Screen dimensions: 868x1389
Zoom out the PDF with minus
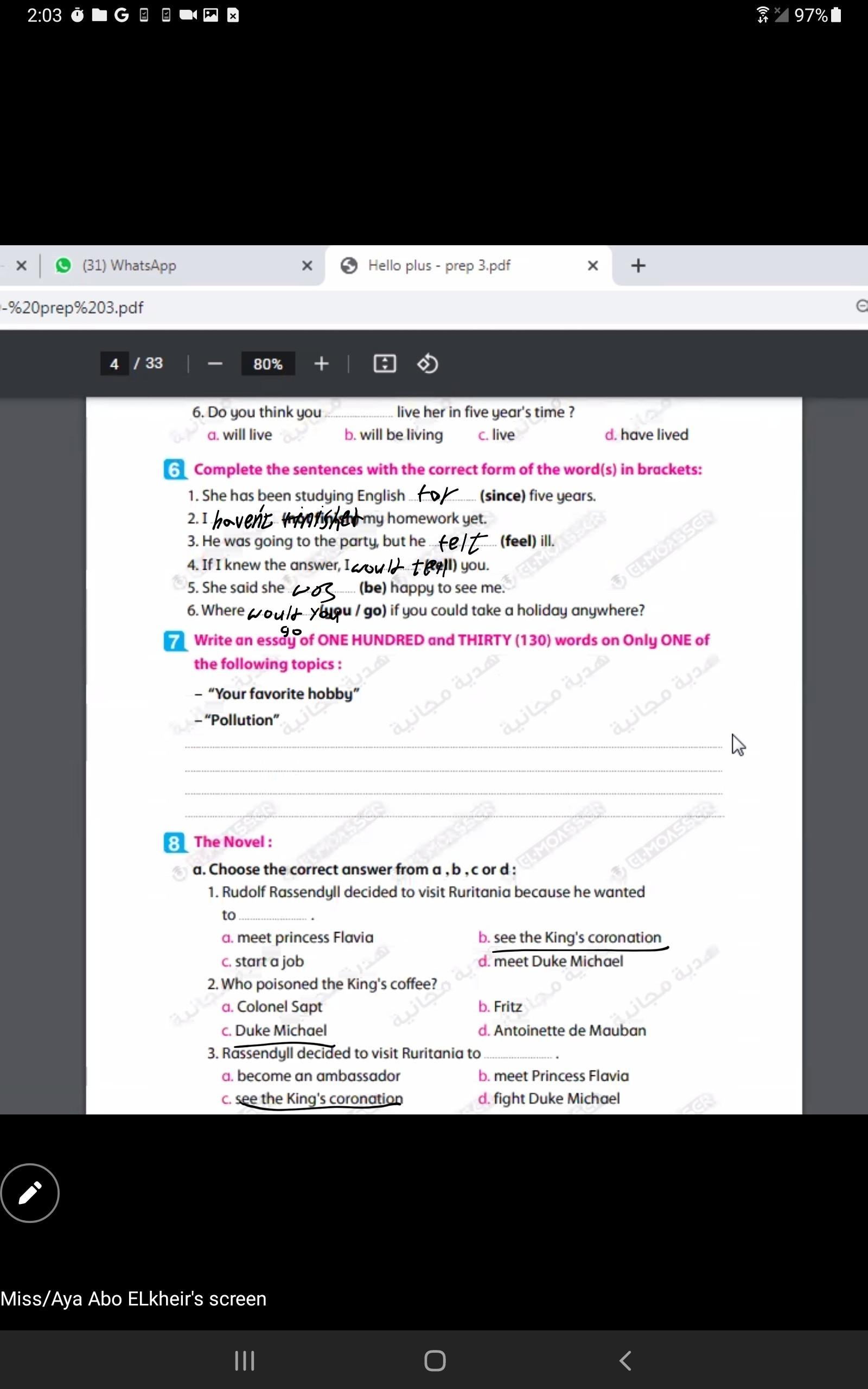[x=215, y=364]
